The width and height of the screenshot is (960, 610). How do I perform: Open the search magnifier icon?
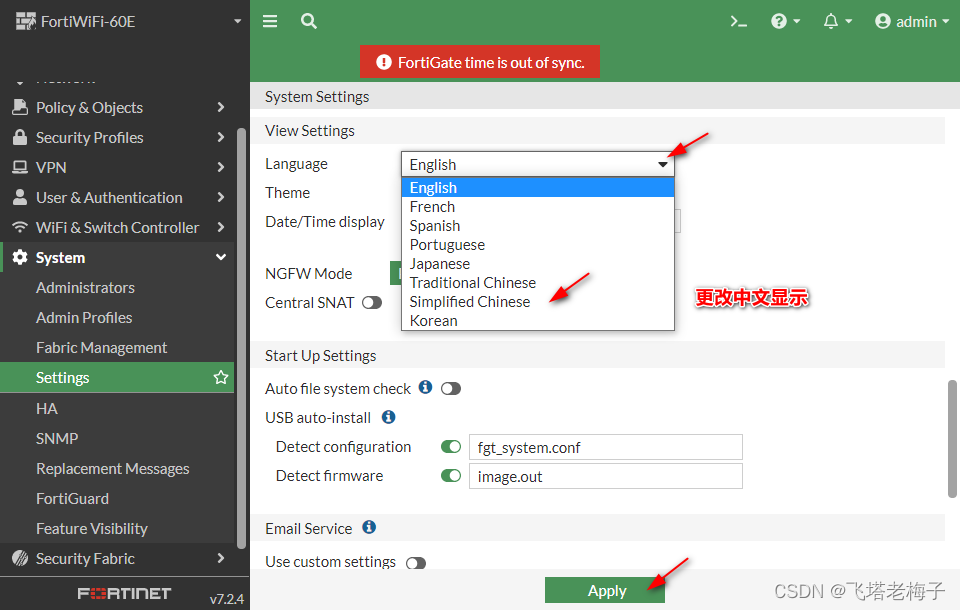click(309, 21)
